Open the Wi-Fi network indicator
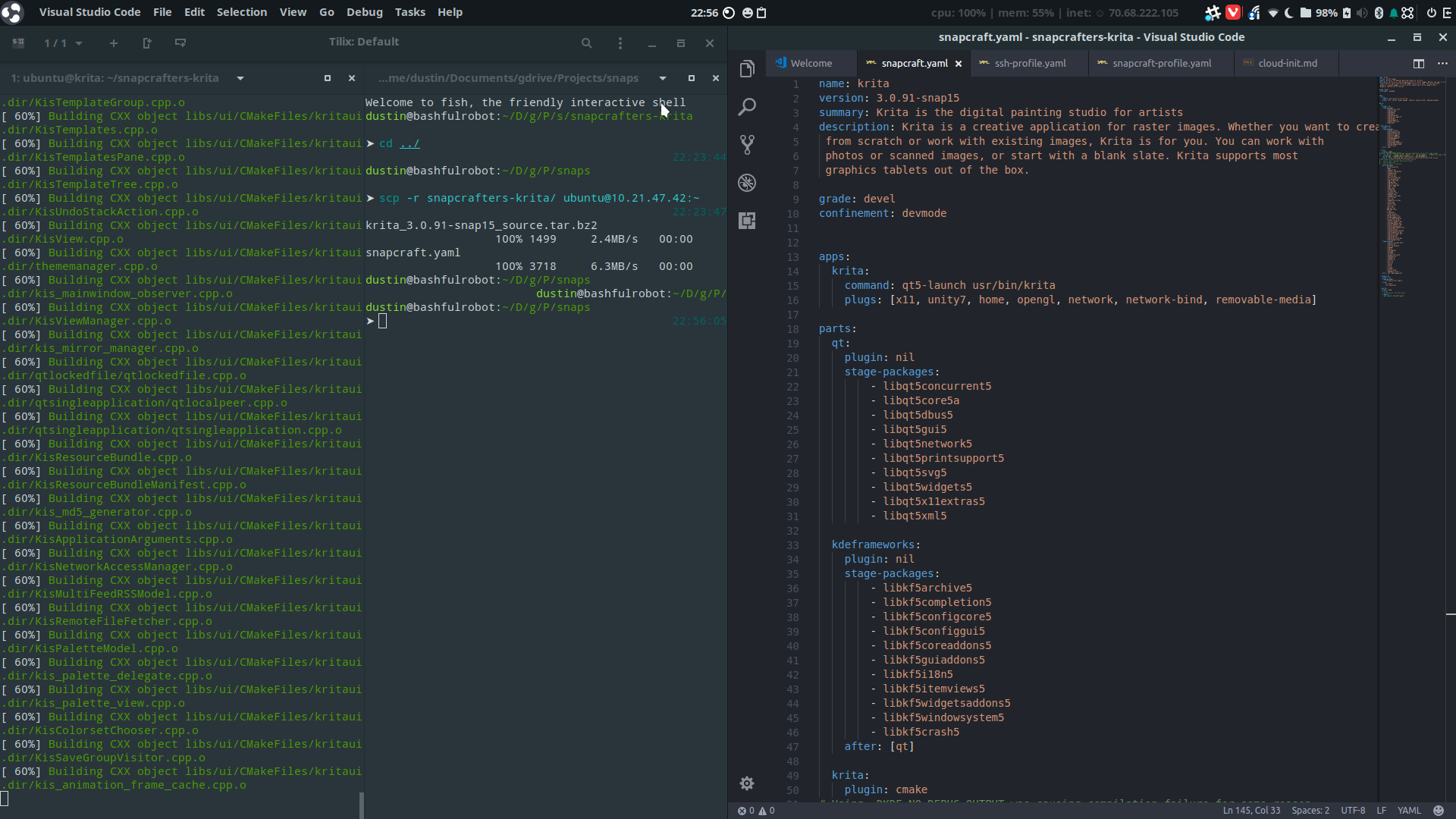 coord(1272,12)
